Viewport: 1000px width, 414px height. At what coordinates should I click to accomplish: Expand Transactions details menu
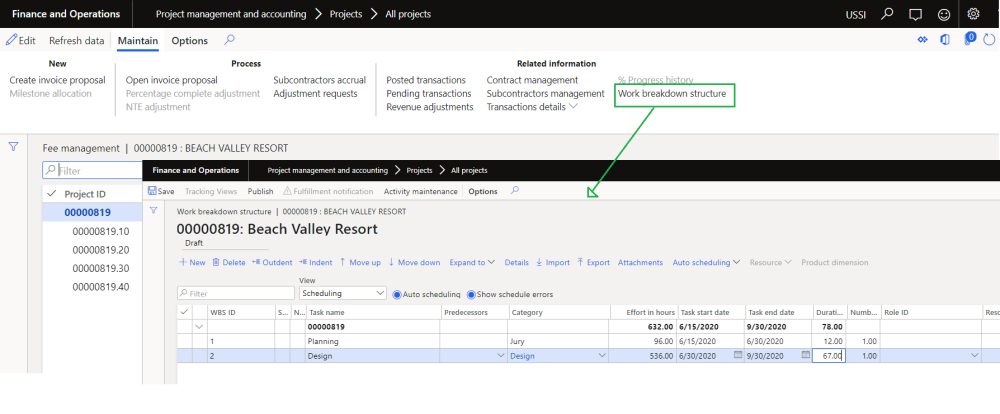point(533,107)
